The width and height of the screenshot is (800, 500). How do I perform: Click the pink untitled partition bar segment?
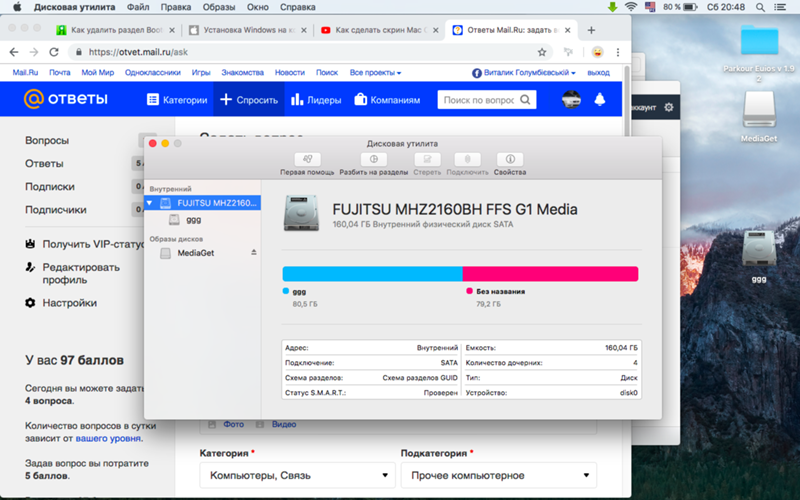(x=551, y=274)
